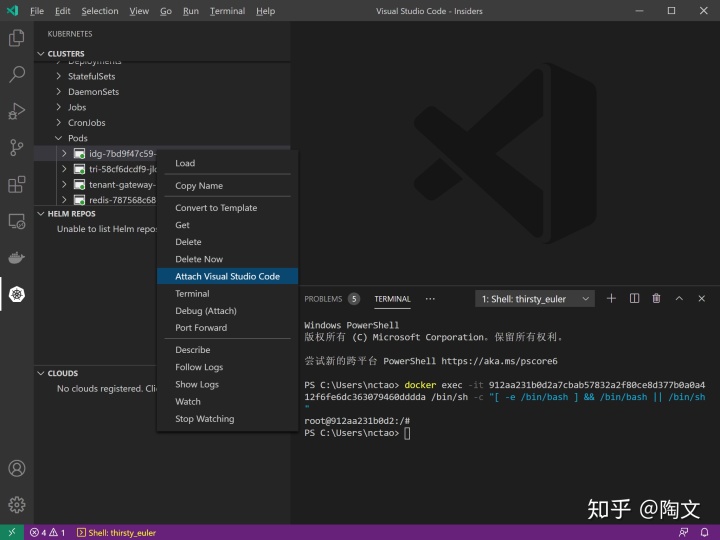
Task: Choose Copy Name from context menu
Action: [227, 186]
